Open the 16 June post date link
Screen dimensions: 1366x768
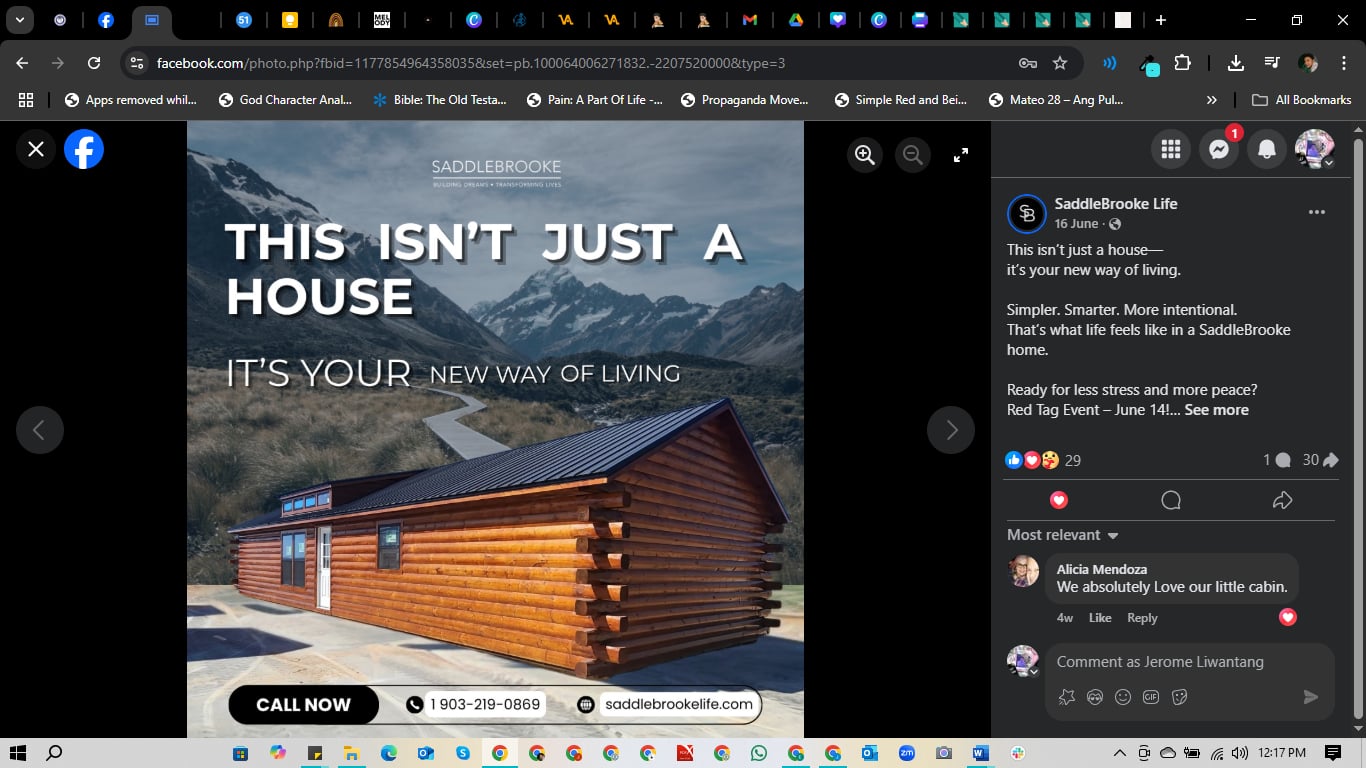[1076, 224]
